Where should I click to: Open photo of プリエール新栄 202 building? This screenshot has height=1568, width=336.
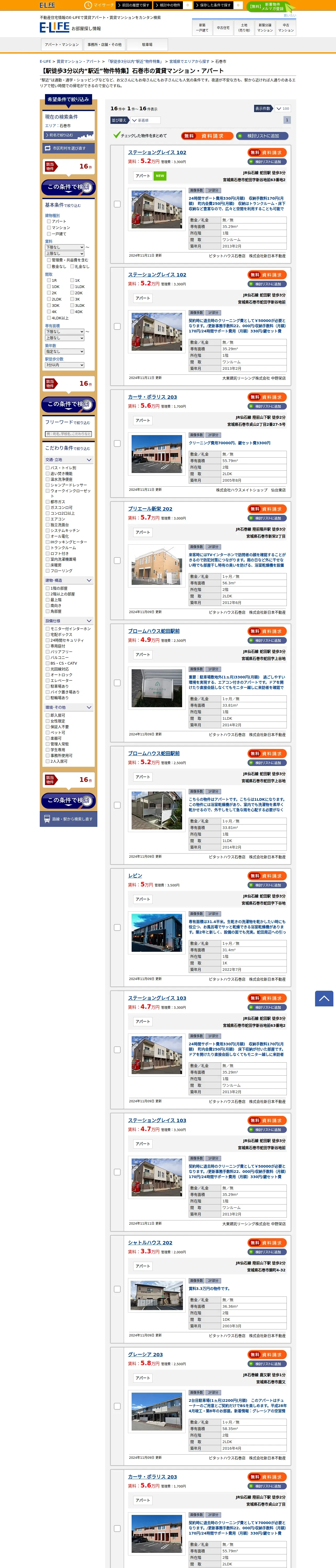(x=157, y=566)
